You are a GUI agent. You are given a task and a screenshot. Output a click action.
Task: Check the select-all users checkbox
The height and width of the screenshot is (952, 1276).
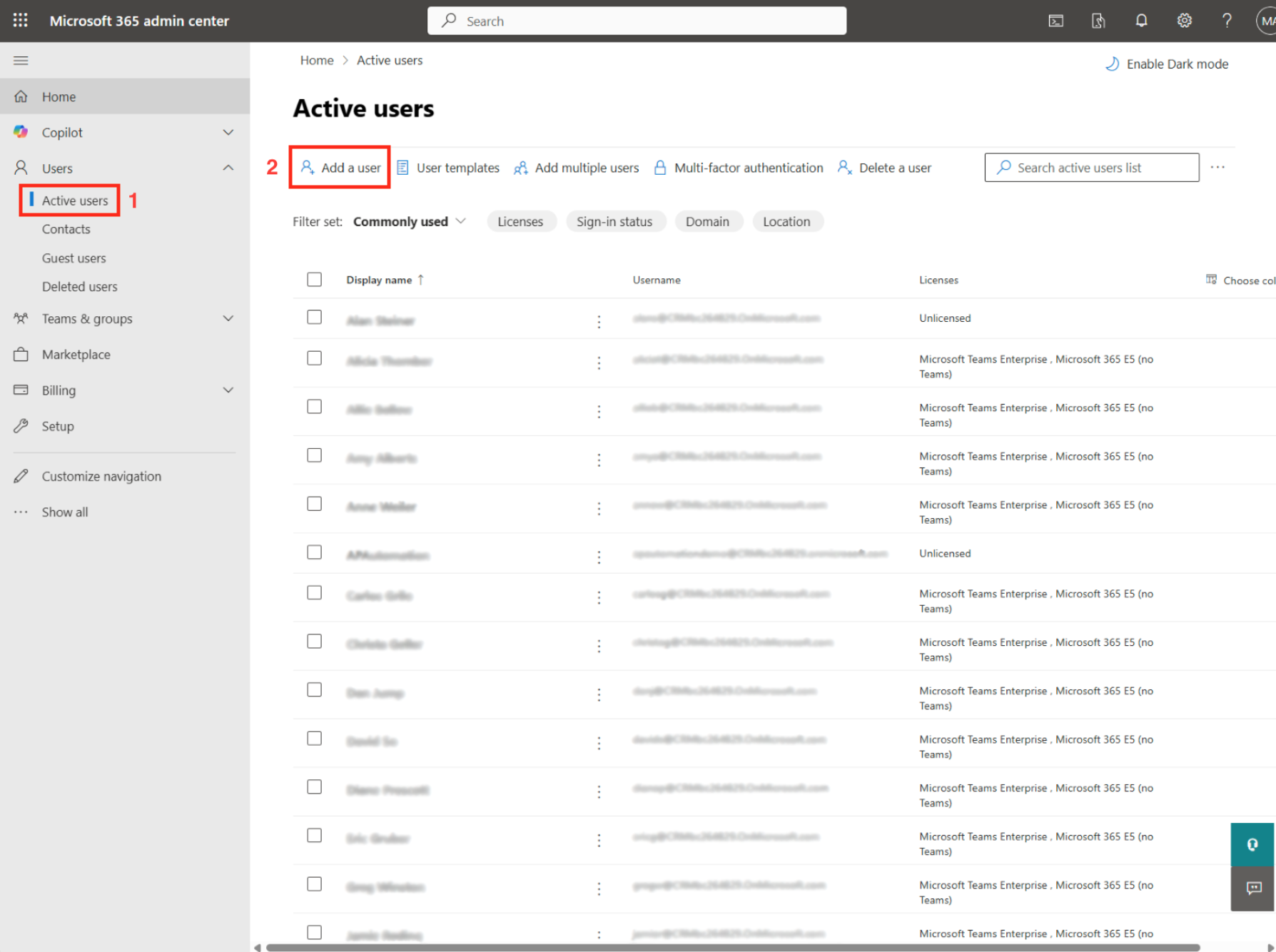point(314,280)
